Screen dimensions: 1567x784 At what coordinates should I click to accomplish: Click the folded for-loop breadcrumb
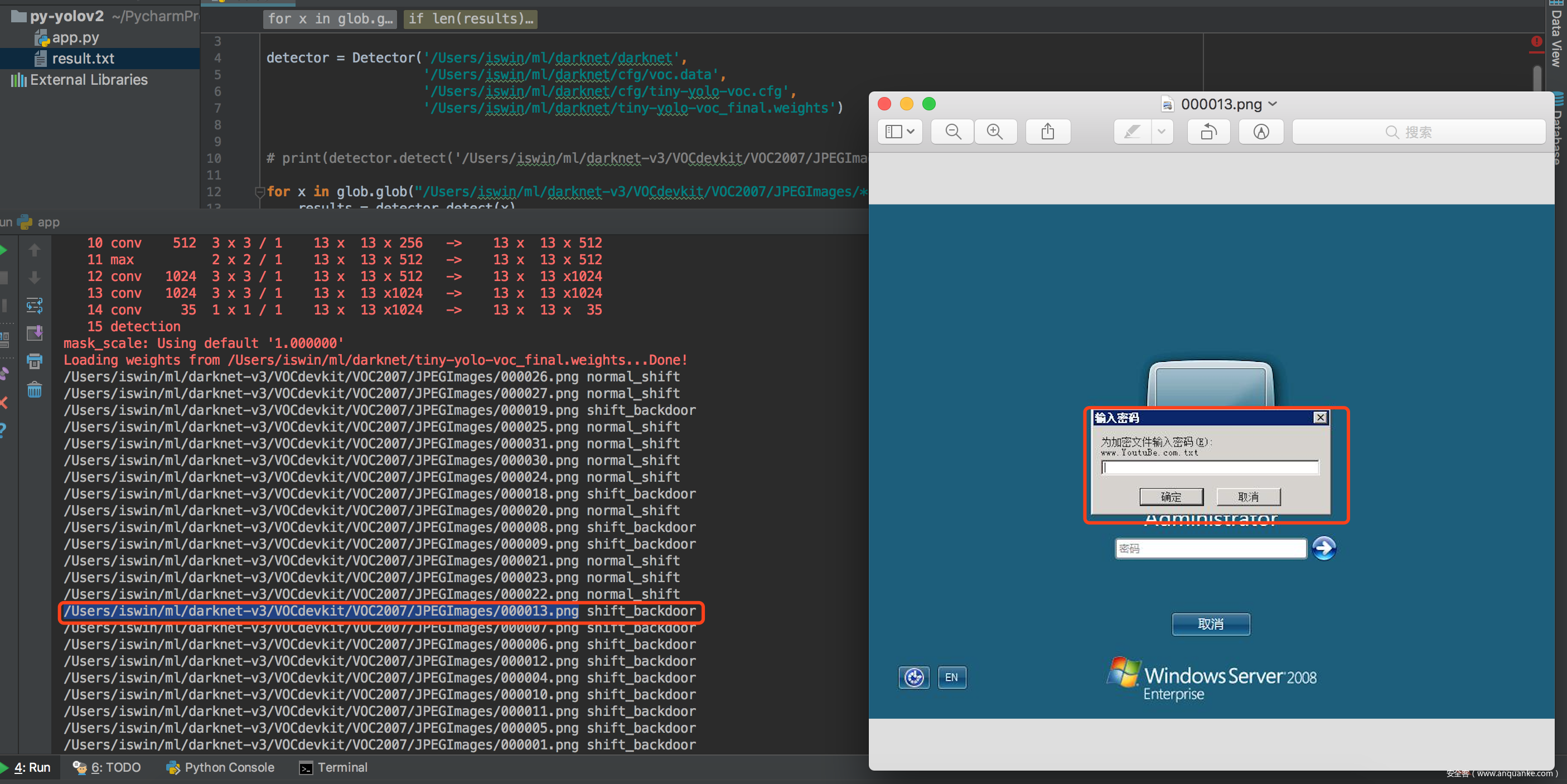330,19
